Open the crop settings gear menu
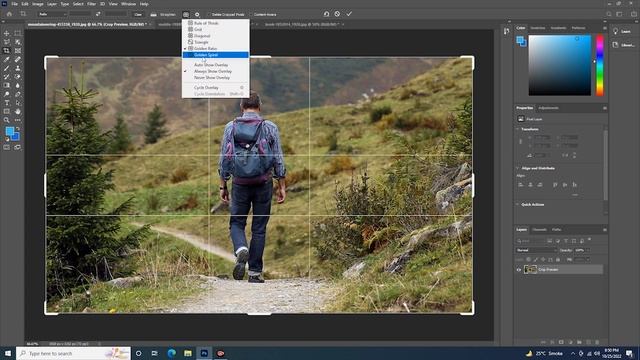This screenshot has height=360, width=640. (x=197, y=14)
